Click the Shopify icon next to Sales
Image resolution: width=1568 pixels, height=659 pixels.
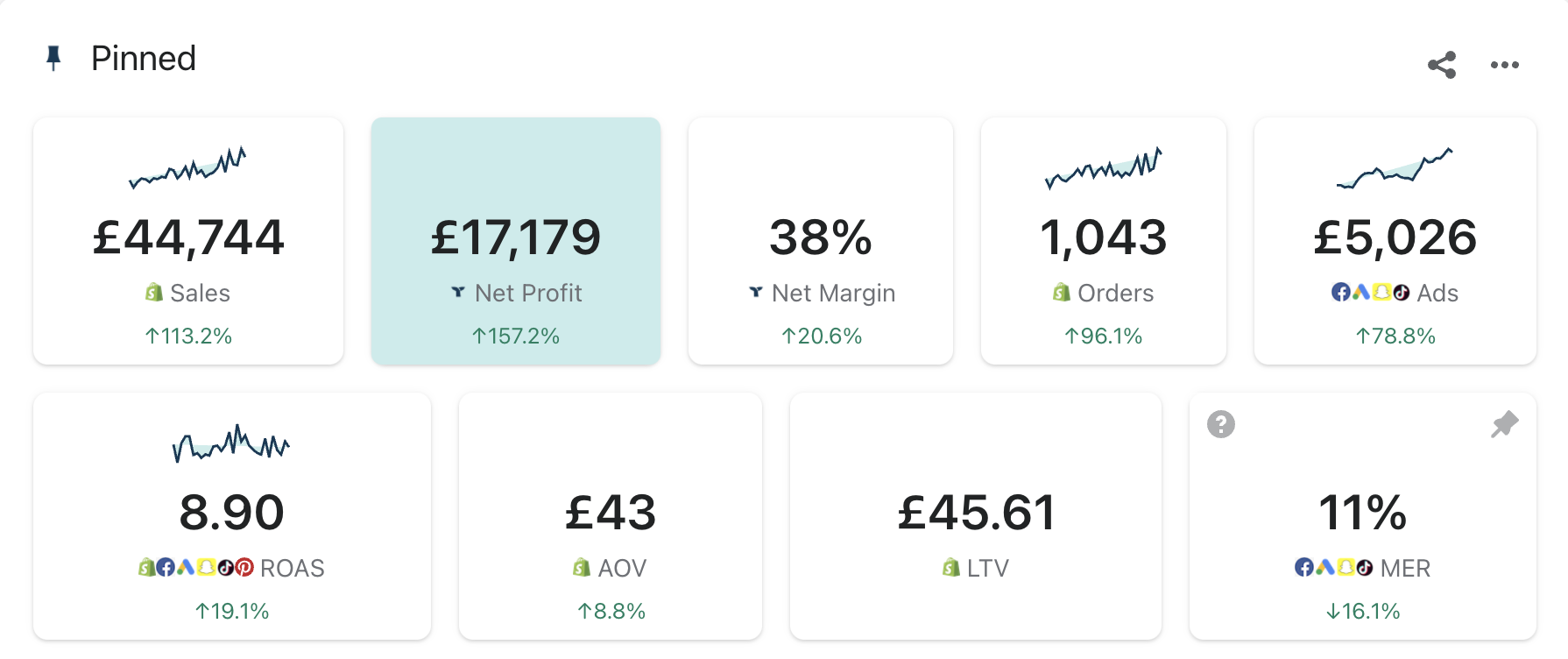click(154, 293)
